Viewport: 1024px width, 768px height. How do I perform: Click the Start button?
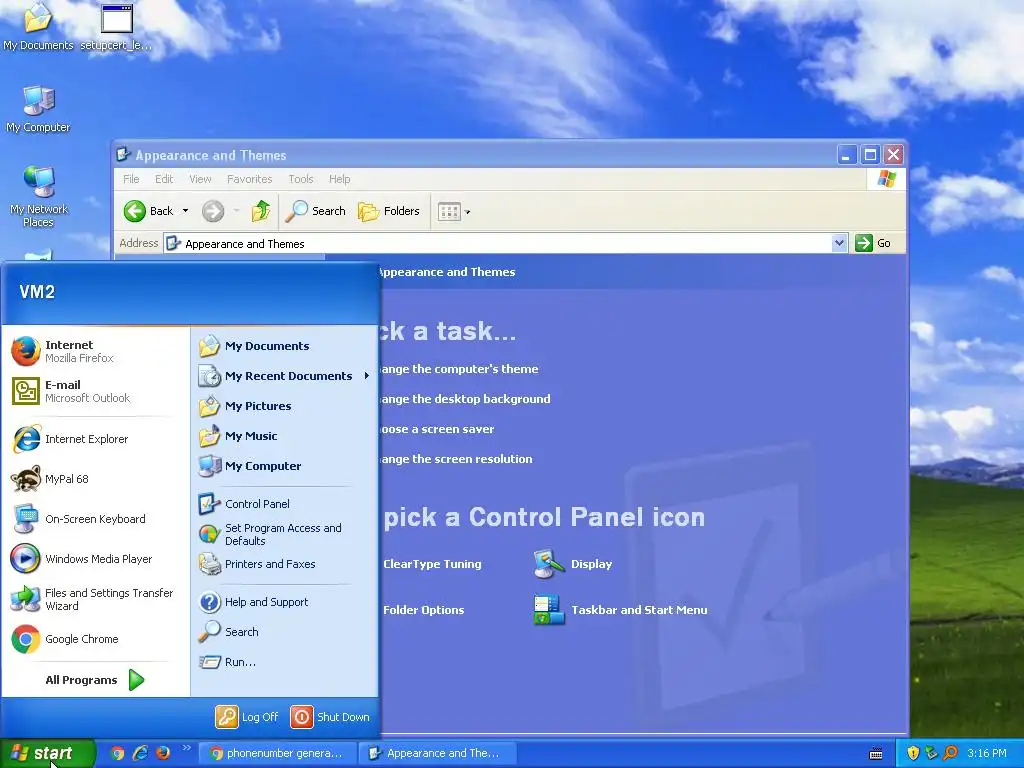pos(48,753)
